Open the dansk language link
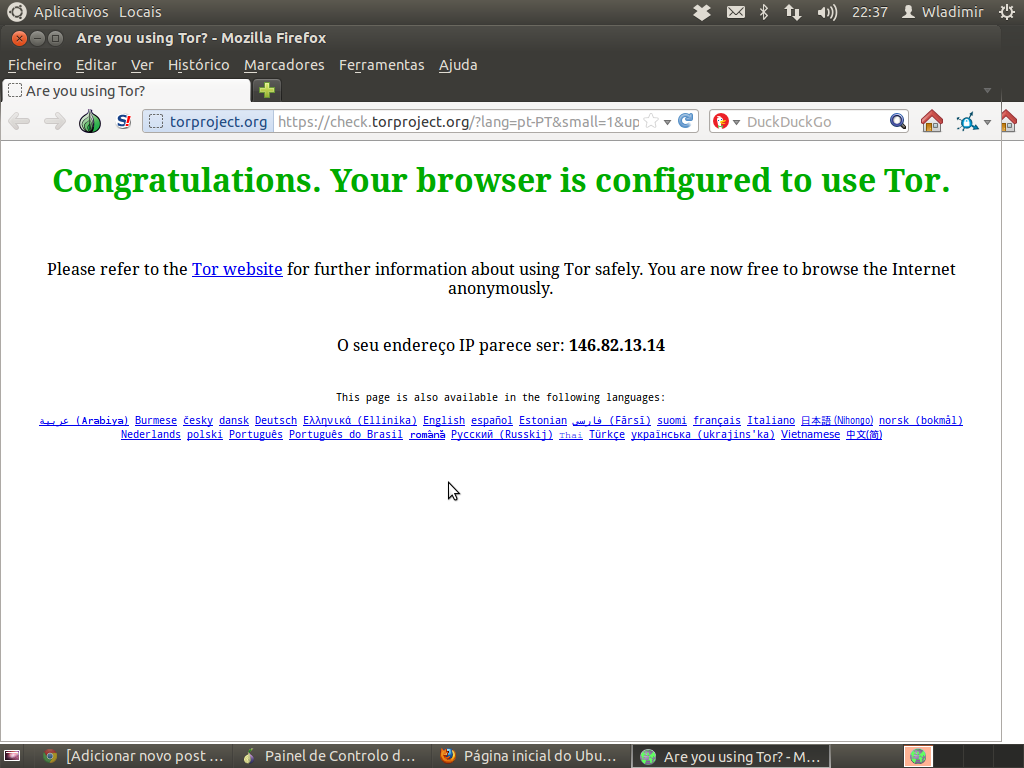Viewport: 1024px width, 768px height. coord(234,421)
